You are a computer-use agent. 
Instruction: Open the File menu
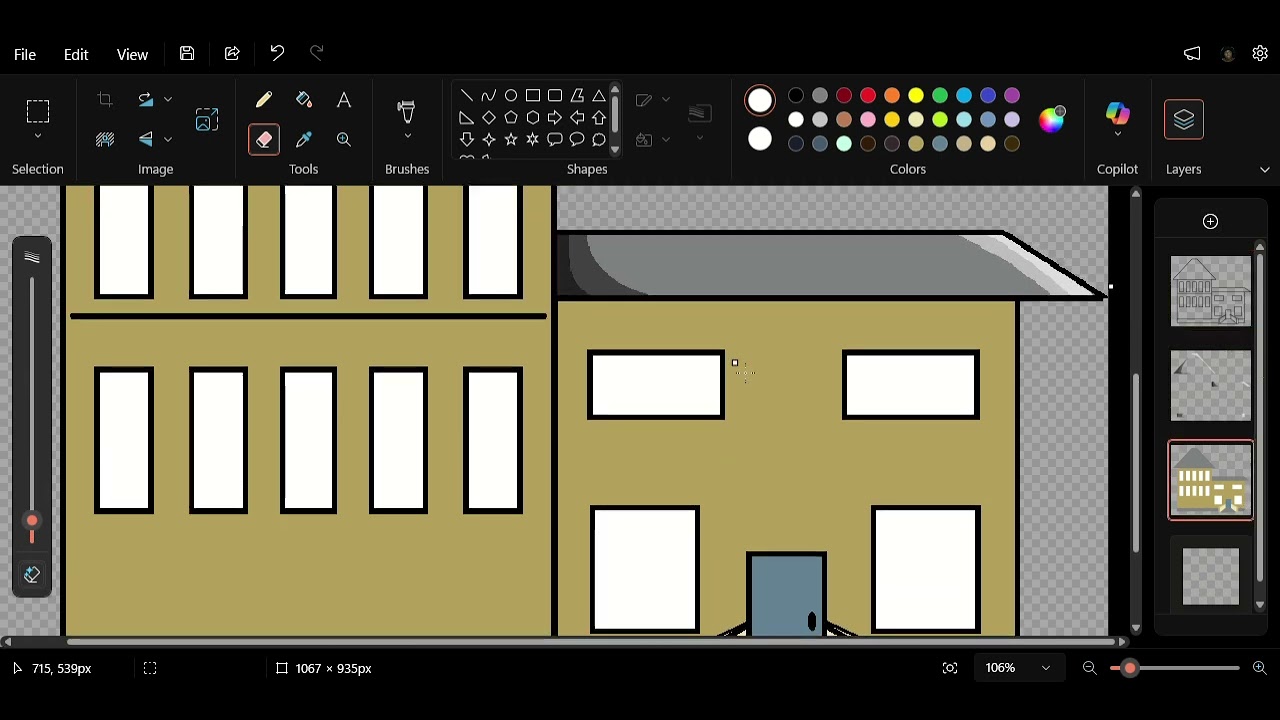pos(25,54)
